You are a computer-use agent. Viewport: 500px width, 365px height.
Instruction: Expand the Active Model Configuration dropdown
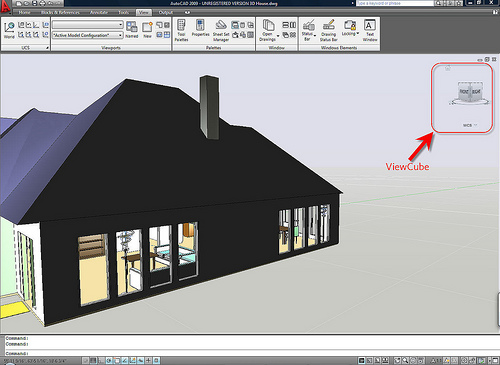click(x=88, y=35)
